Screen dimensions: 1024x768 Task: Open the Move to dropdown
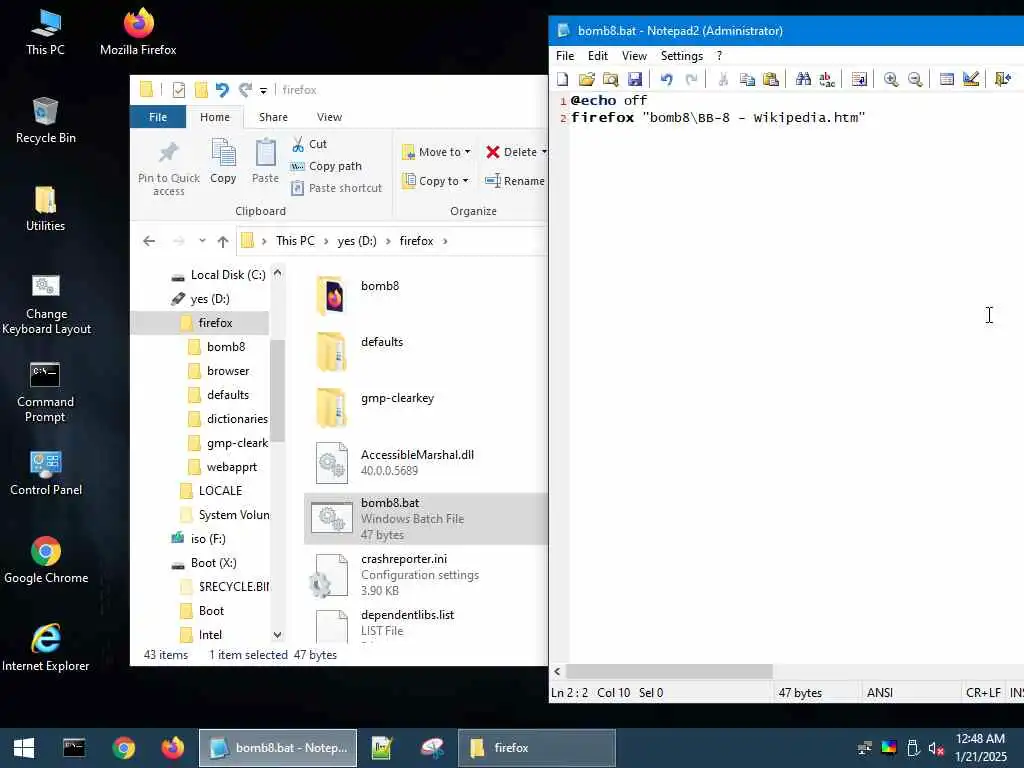tap(436, 152)
